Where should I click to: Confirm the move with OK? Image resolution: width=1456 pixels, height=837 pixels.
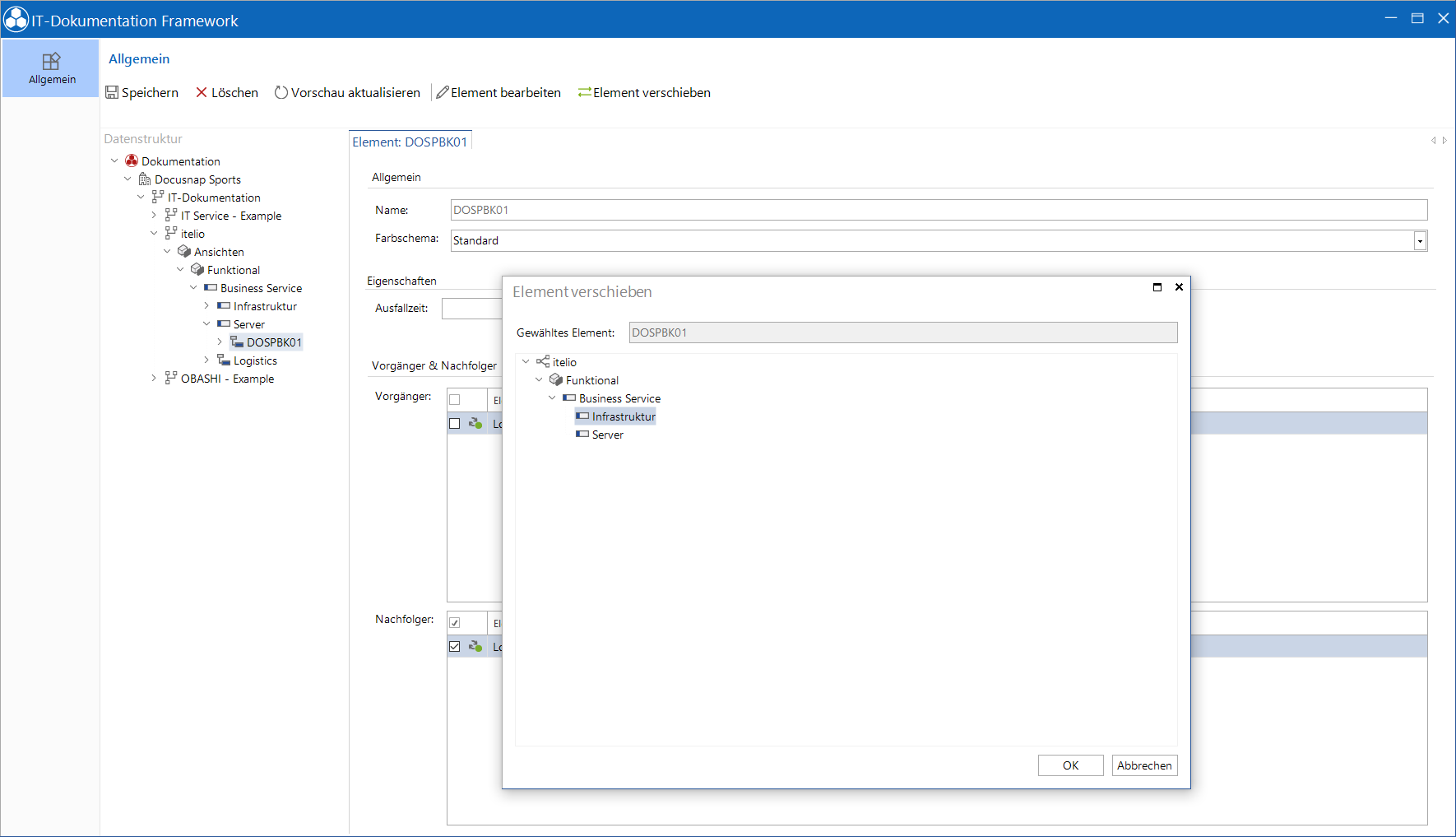pyautogui.click(x=1070, y=765)
